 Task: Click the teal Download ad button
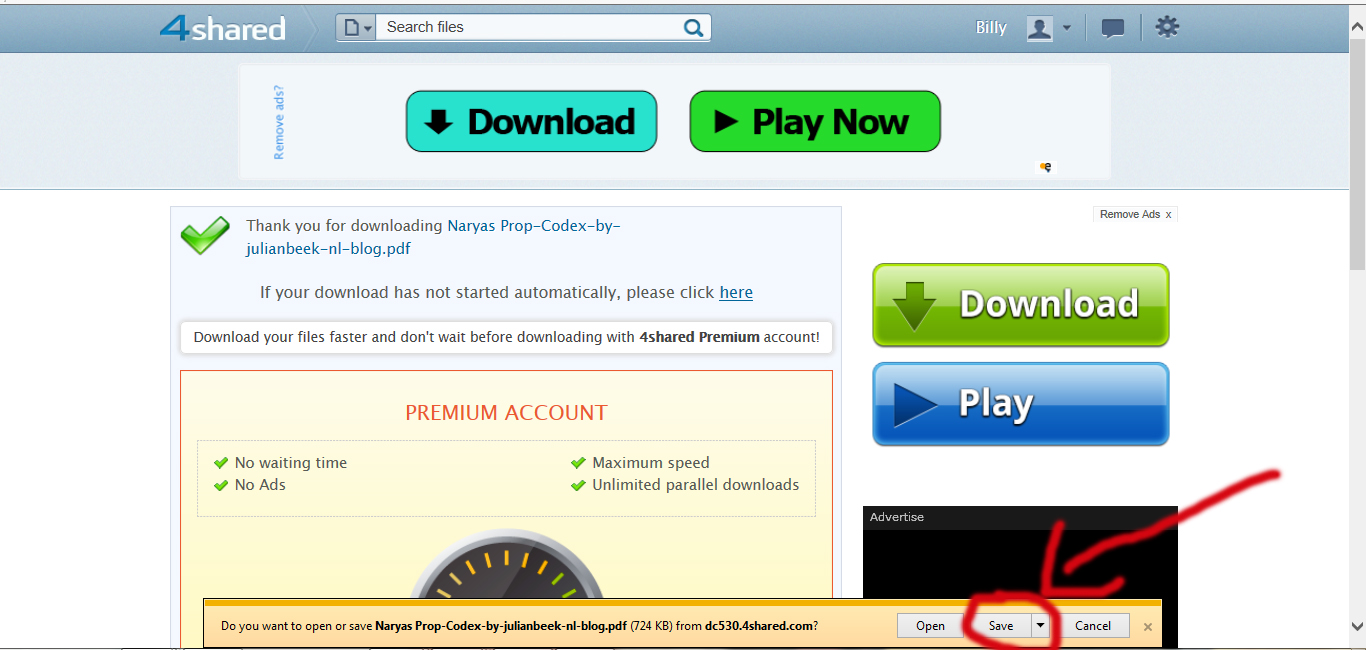click(531, 121)
